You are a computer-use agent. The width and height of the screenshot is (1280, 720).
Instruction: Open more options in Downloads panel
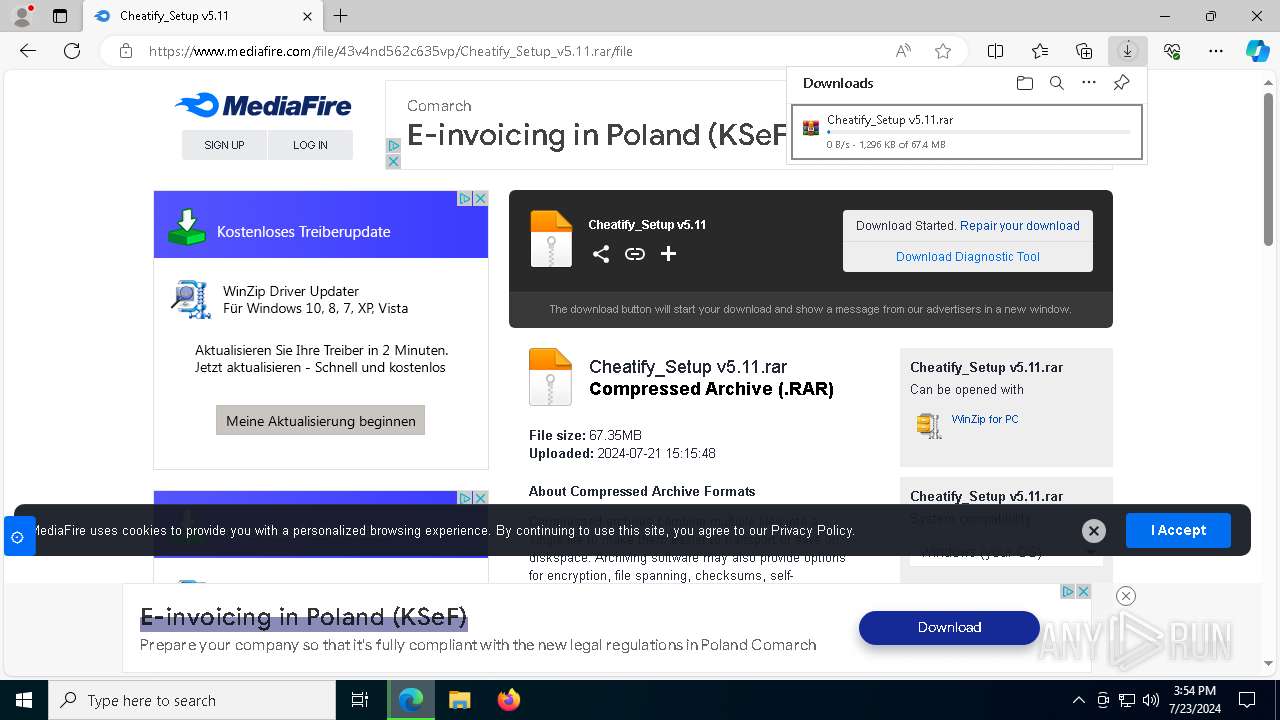click(x=1089, y=83)
